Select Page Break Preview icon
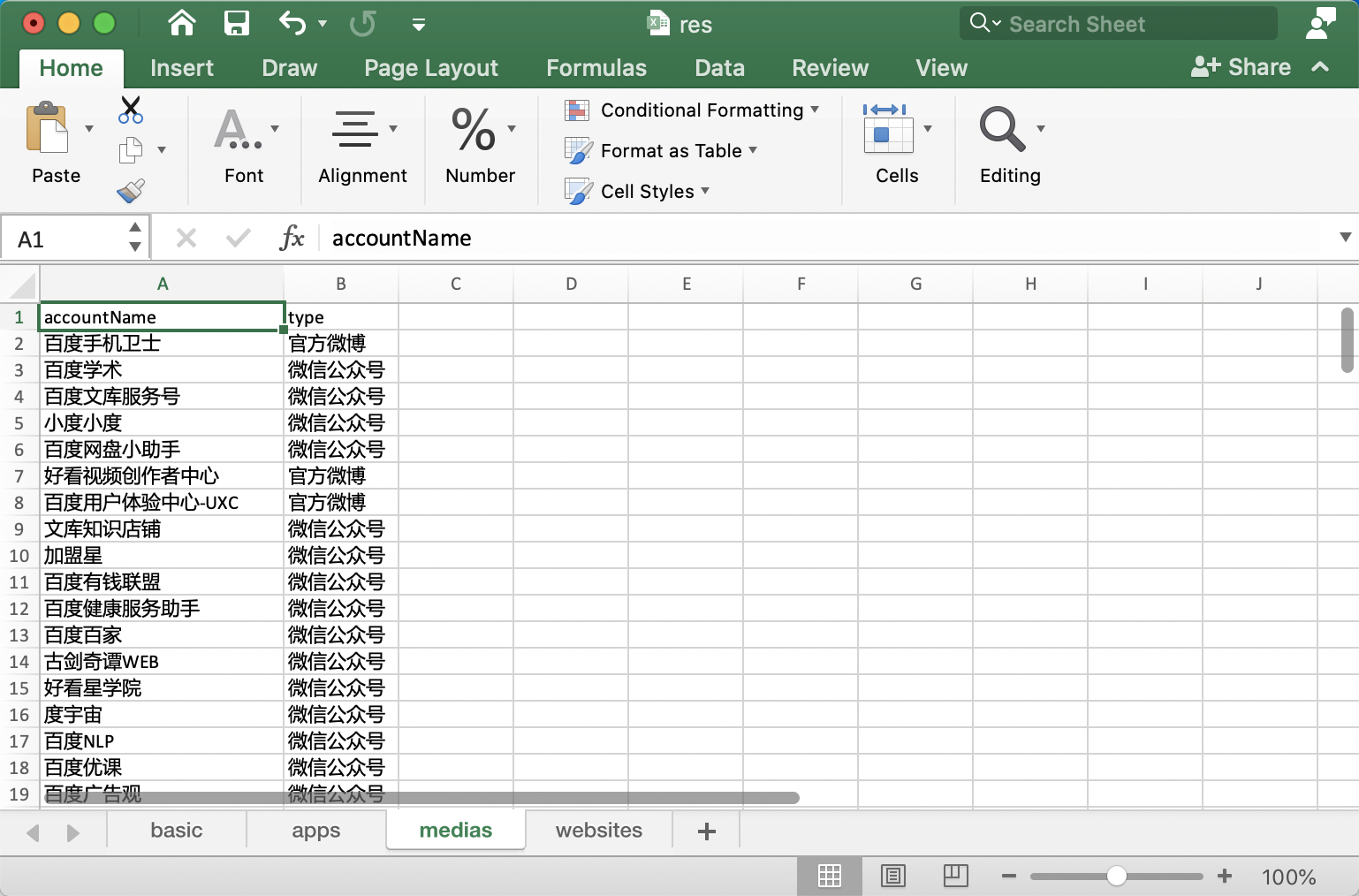 point(956,876)
